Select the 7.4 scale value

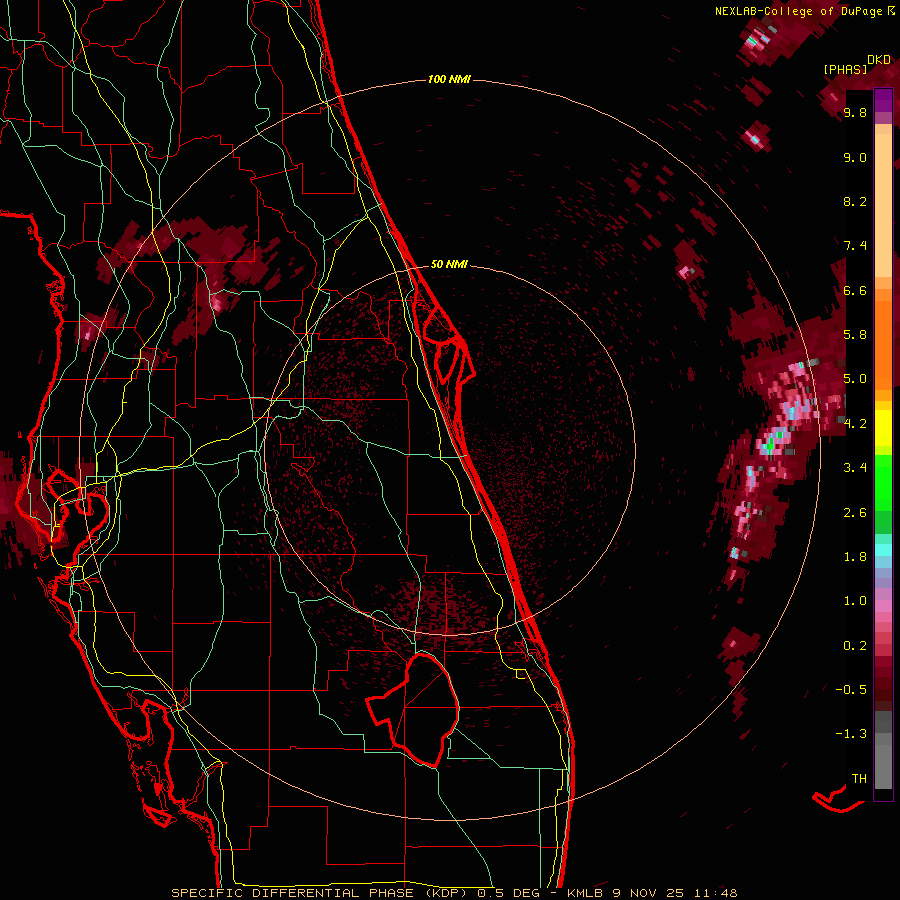[x=855, y=246]
